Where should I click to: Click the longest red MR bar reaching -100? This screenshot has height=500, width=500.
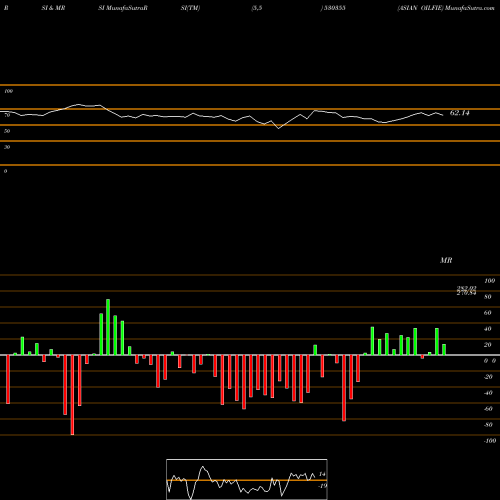pyautogui.click(x=72, y=395)
